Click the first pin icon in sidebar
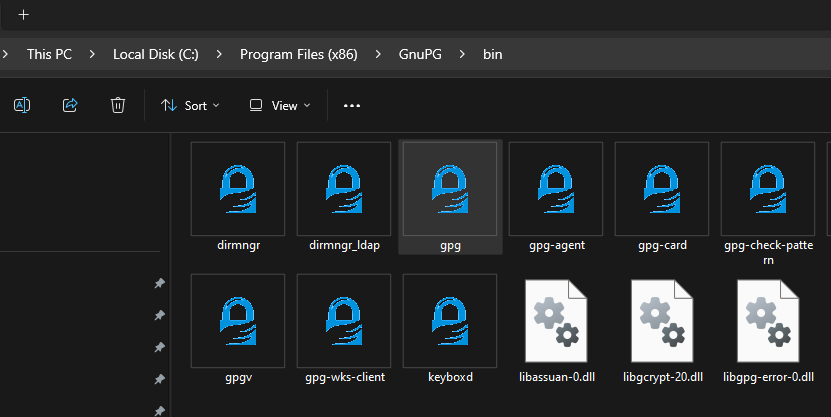The image size is (831, 417). pos(159,283)
